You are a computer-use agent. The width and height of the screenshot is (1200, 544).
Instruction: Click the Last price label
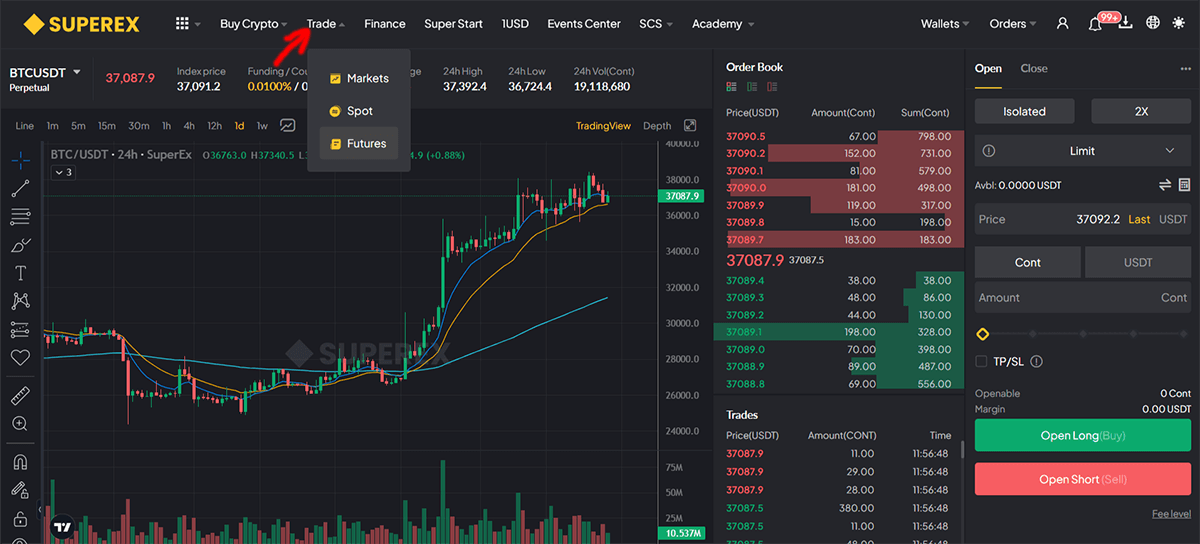tap(1139, 219)
